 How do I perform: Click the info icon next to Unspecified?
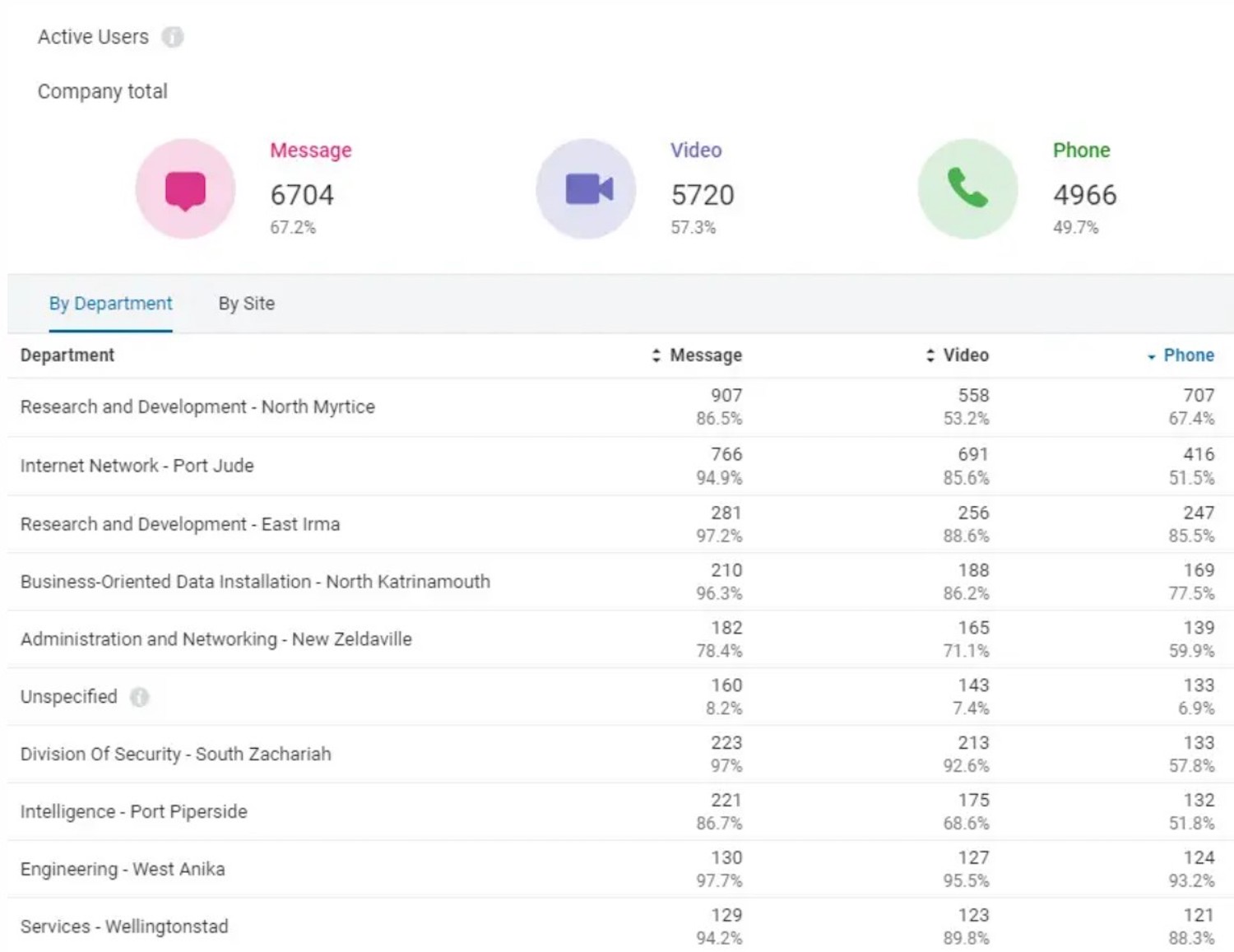pyautogui.click(x=140, y=697)
